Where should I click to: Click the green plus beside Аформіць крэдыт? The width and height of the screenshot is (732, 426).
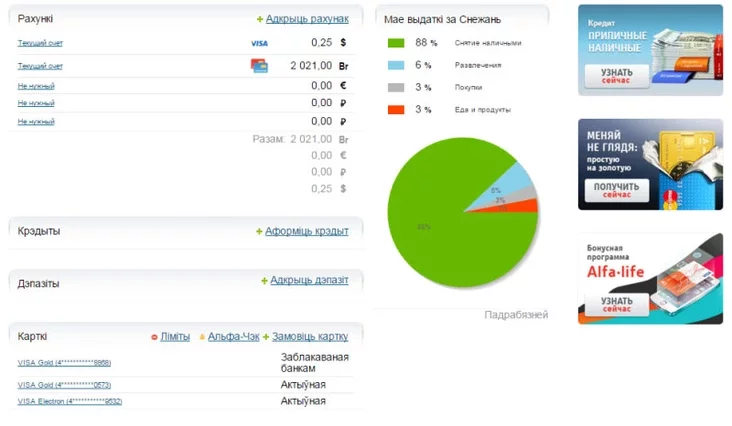[x=259, y=231]
